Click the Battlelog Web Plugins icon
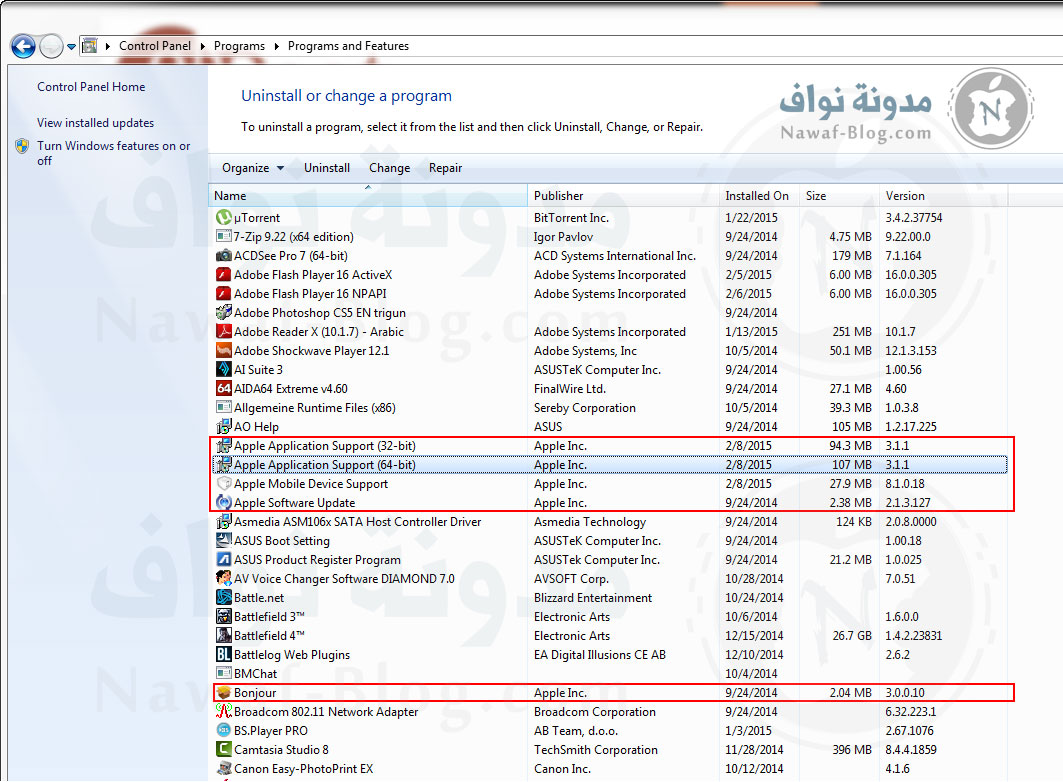This screenshot has height=782, width=1063. (x=224, y=655)
